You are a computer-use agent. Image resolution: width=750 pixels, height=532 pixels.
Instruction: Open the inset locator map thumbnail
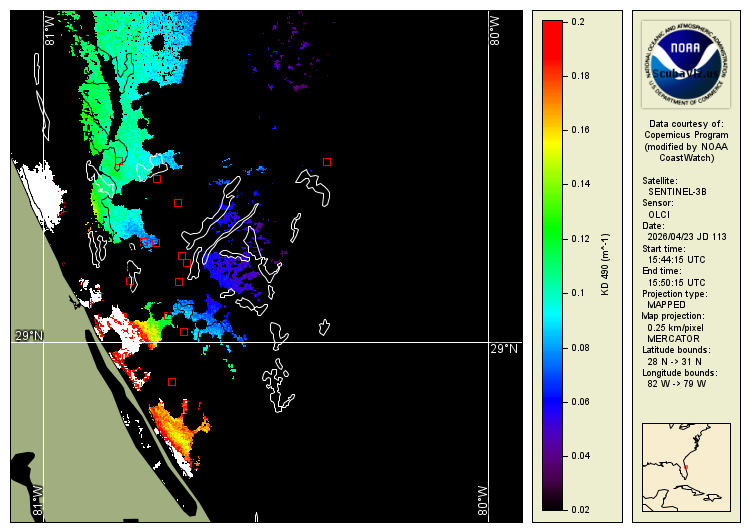click(x=685, y=467)
